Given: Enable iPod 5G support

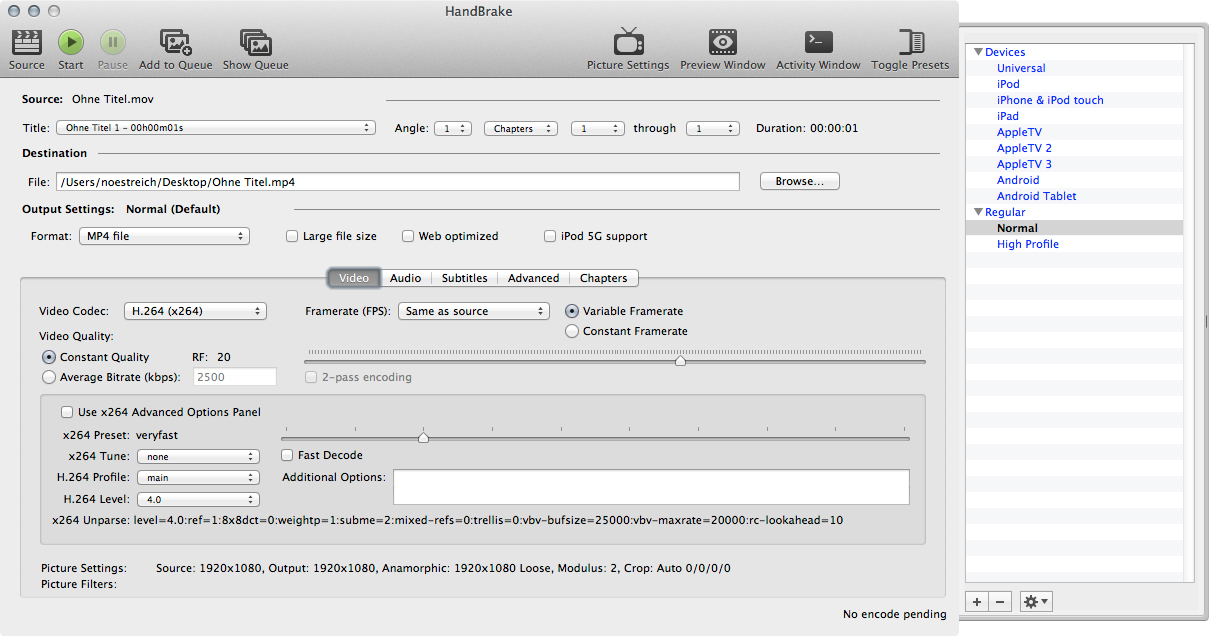Looking at the screenshot, I should coord(550,237).
